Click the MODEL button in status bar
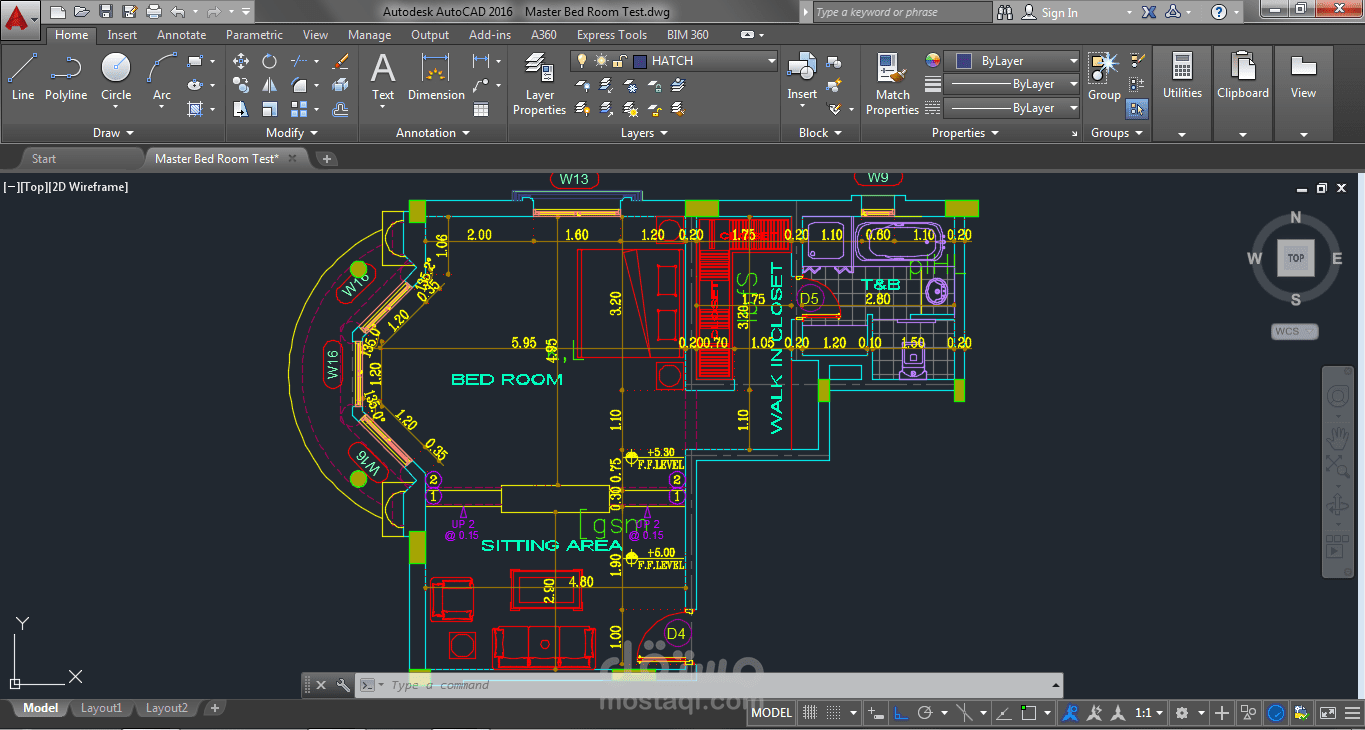1365x730 pixels. 772,713
